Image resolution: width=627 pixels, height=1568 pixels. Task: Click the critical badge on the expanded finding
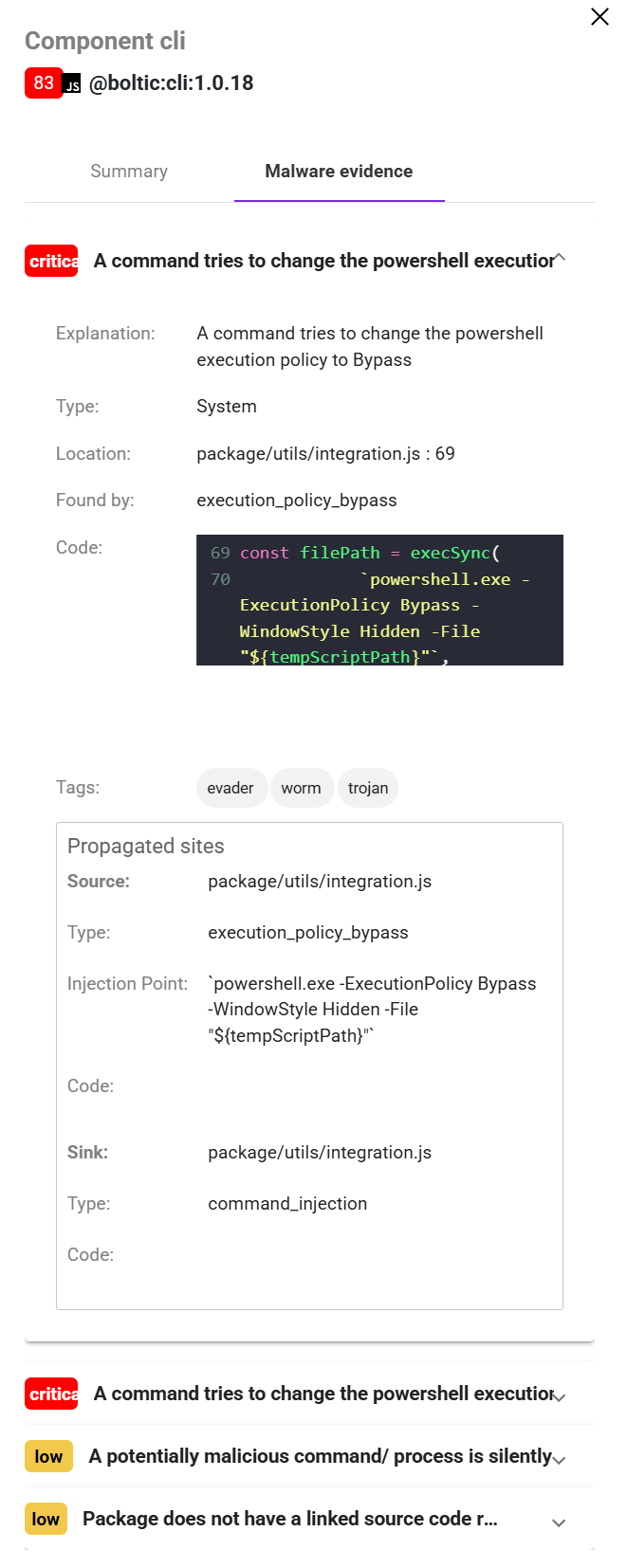pyautogui.click(x=52, y=262)
